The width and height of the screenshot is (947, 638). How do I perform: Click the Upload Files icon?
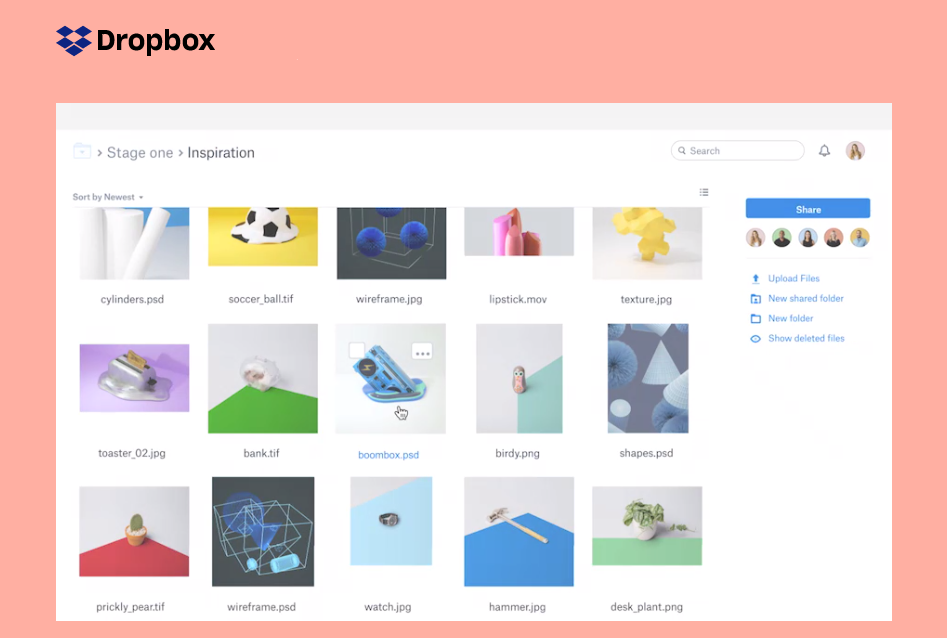(x=756, y=279)
